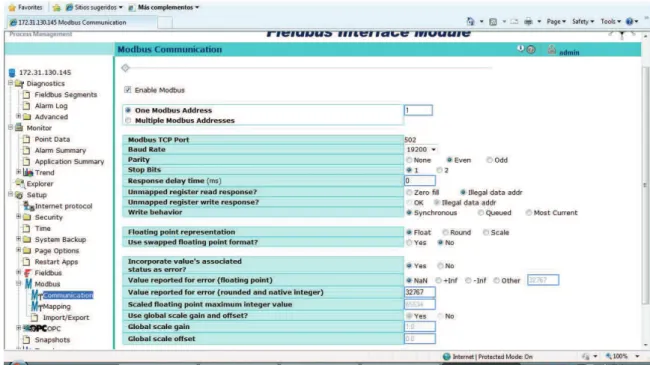Click the admin user lock icon
Screen dimensions: 650x365
pyautogui.click(x=551, y=50)
